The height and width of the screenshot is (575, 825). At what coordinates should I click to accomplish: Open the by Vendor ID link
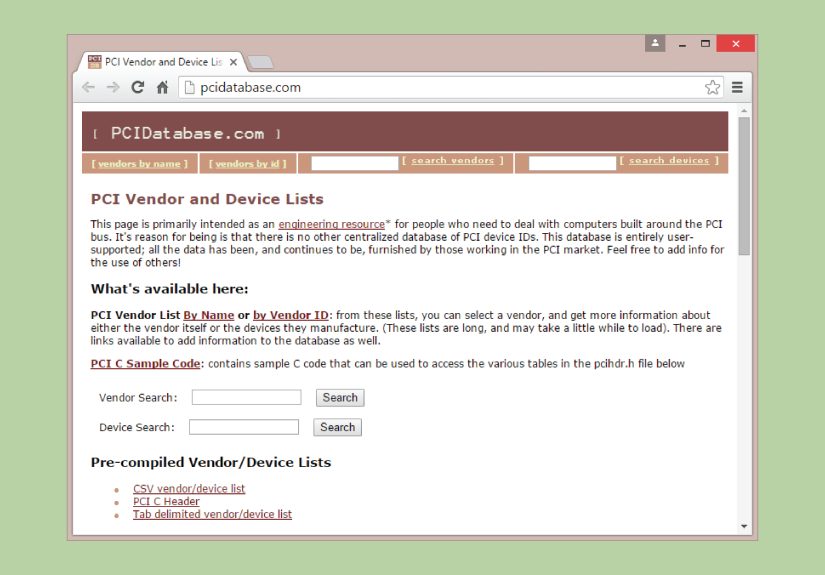tap(290, 315)
